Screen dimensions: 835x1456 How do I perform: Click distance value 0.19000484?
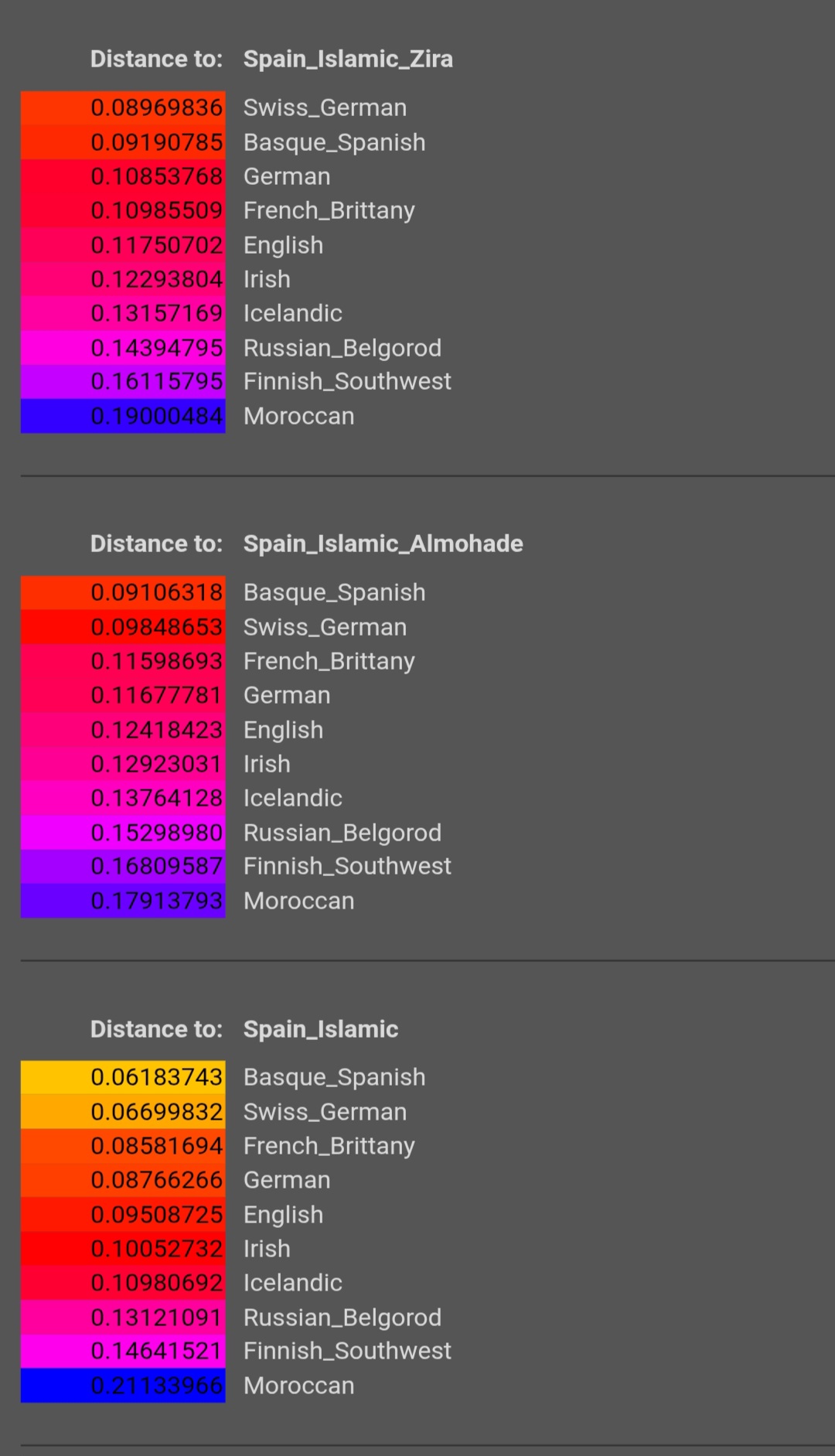click(123, 416)
